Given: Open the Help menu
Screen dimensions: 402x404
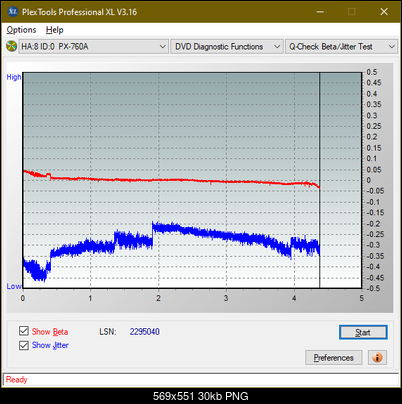Looking at the screenshot, I should click(55, 30).
